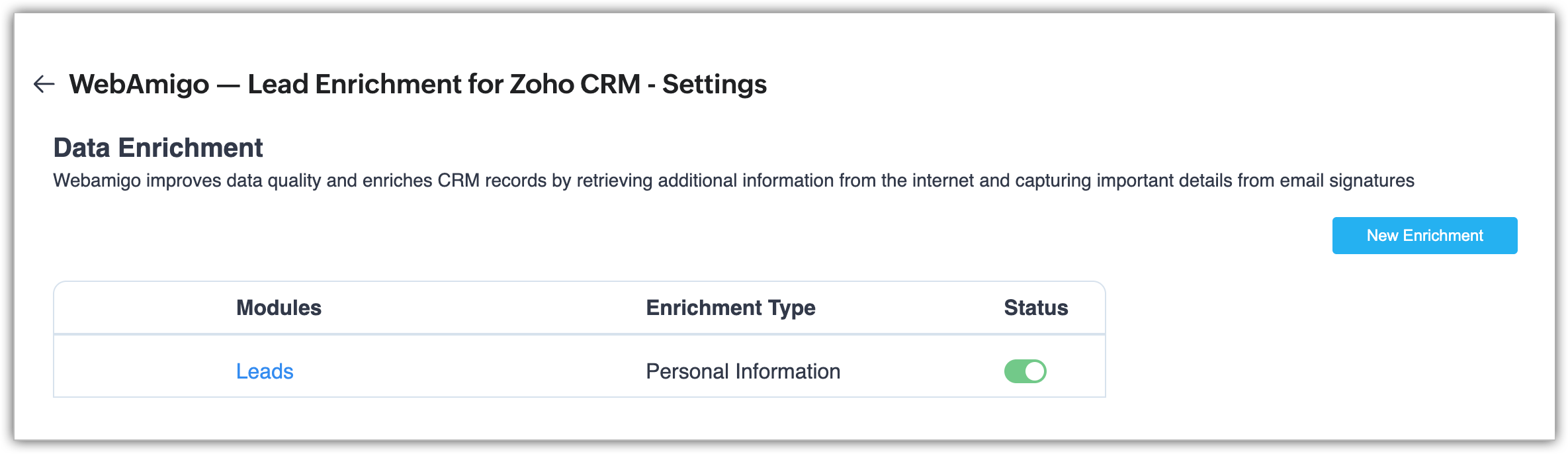The width and height of the screenshot is (1568, 454).
Task: Click the back arrow icon
Action: pyautogui.click(x=44, y=84)
